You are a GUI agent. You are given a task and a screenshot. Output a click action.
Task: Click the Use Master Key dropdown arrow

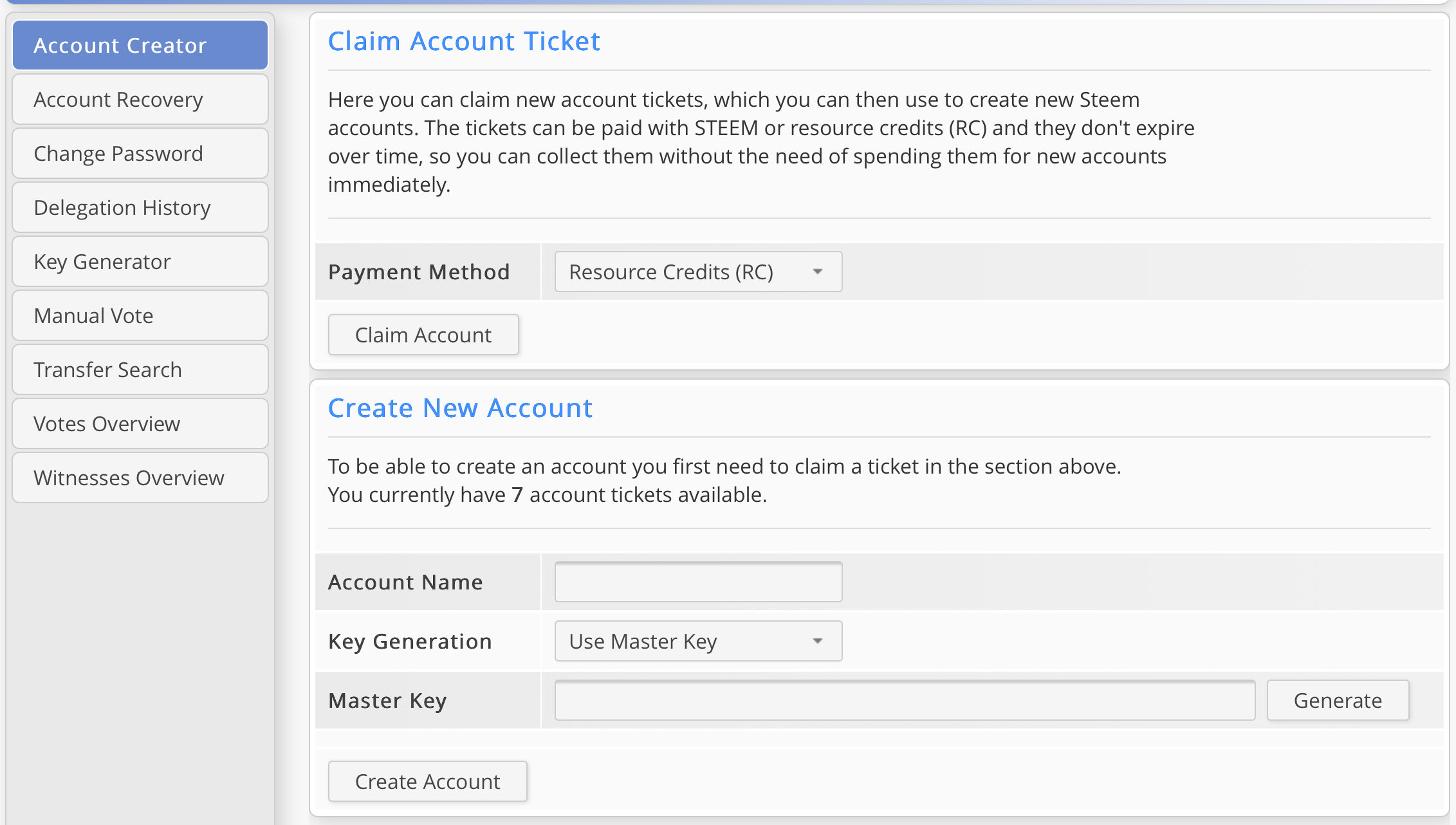click(818, 642)
